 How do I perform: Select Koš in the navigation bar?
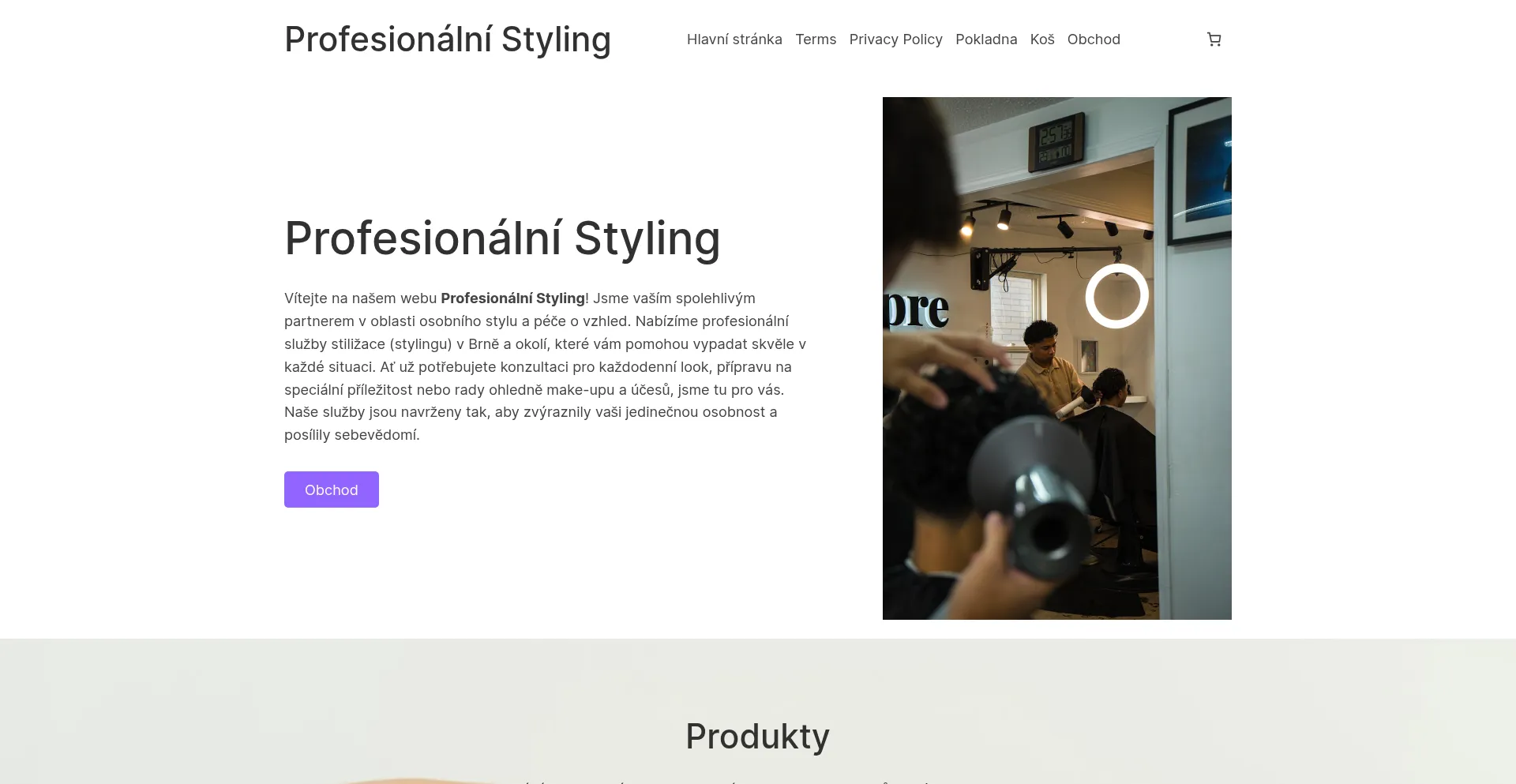pos(1042,39)
